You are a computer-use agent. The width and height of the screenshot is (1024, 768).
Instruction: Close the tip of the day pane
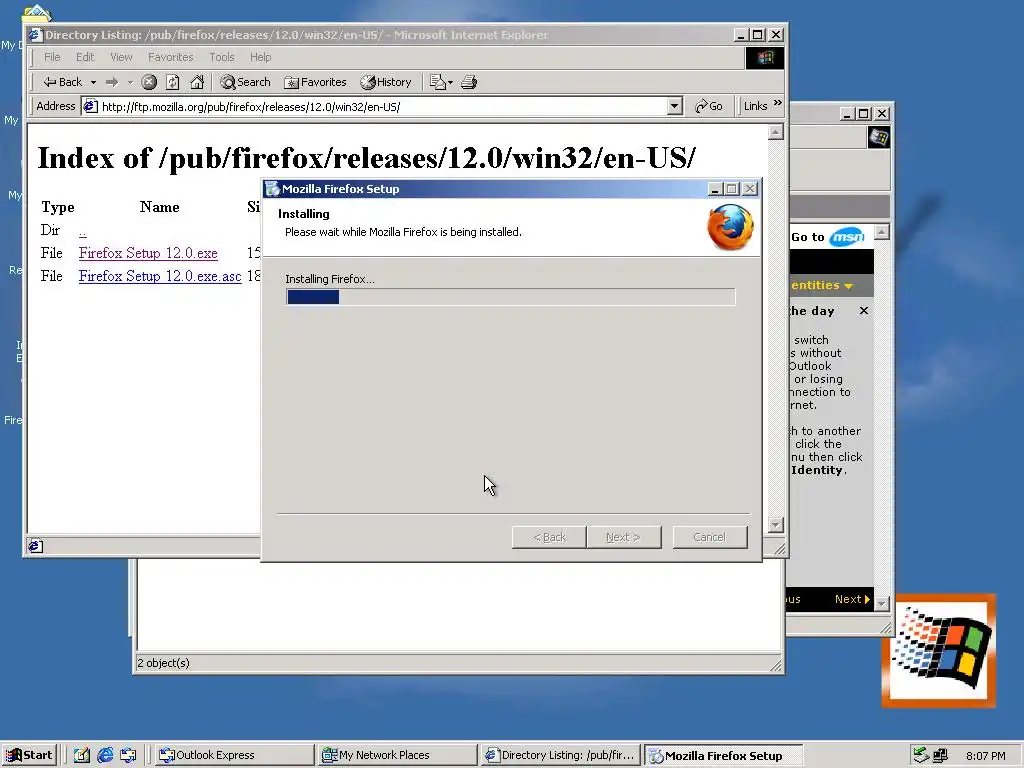[863, 311]
